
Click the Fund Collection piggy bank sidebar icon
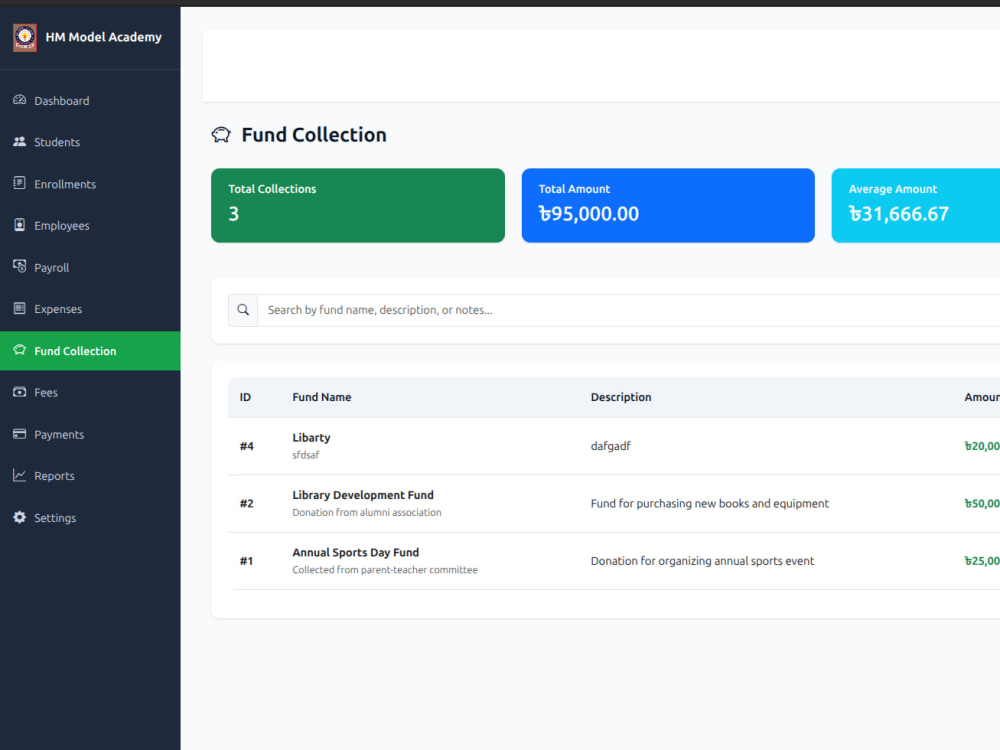coord(20,350)
